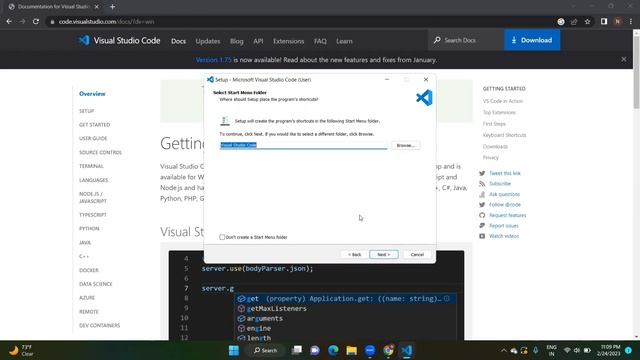Bookmark this page with the star icon
This screenshot has height=360, width=640.
coord(587,22)
